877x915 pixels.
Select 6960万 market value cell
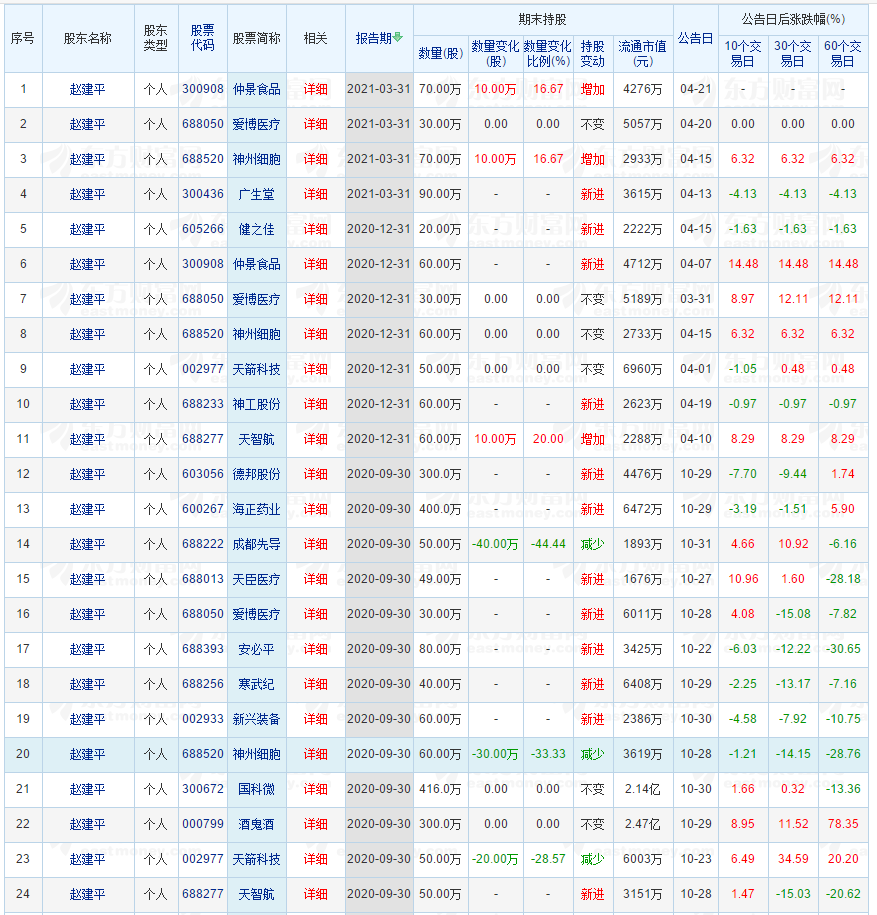(x=642, y=369)
